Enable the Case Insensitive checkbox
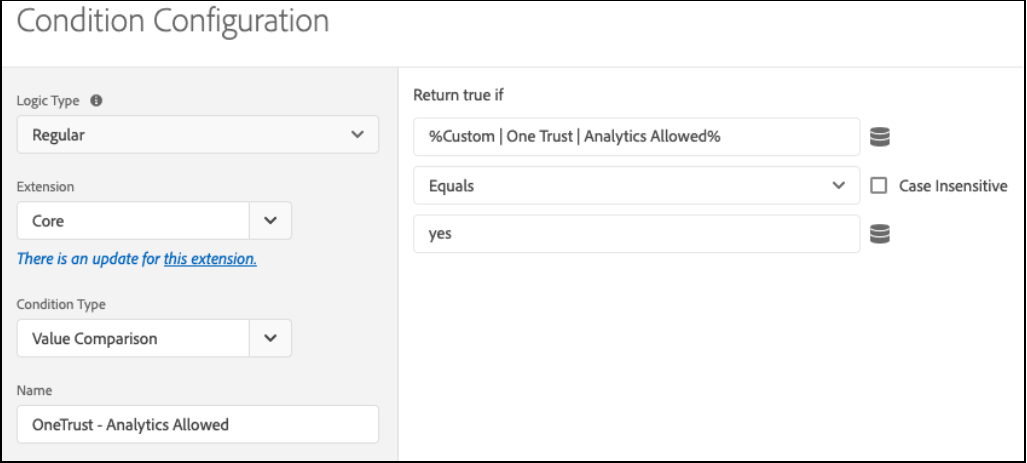 pos(879,186)
